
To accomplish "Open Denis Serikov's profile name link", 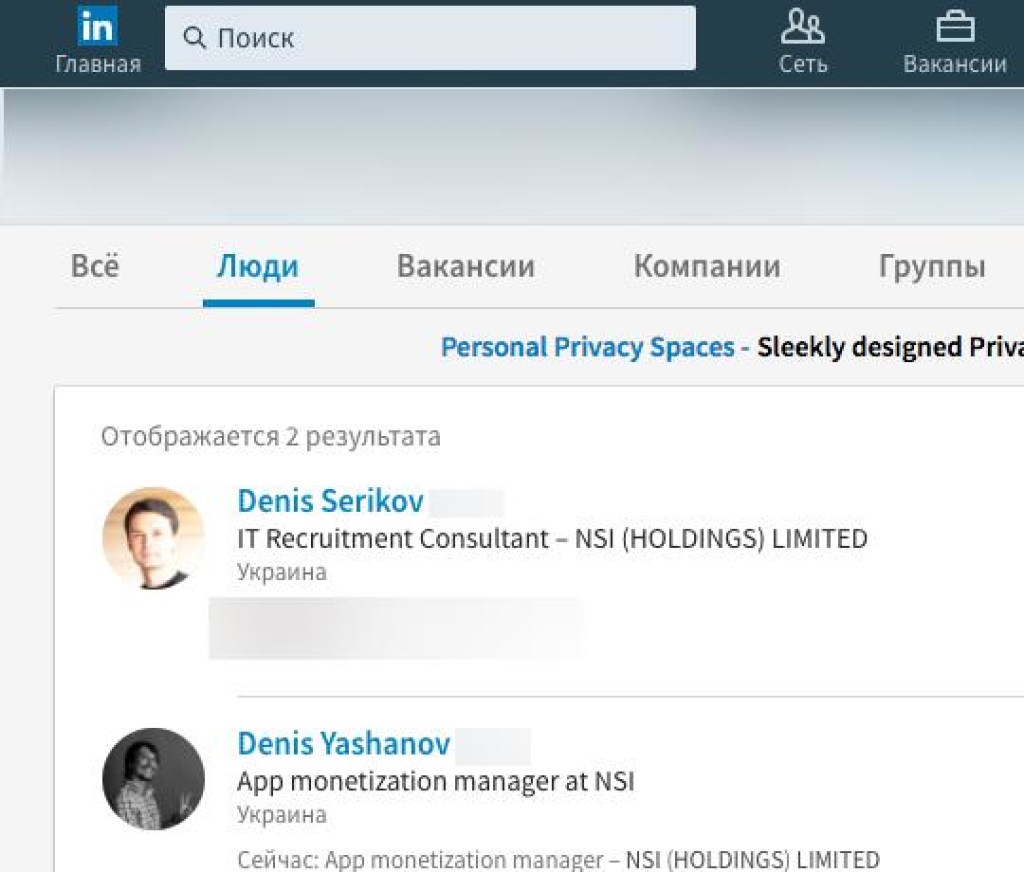I will (330, 501).
